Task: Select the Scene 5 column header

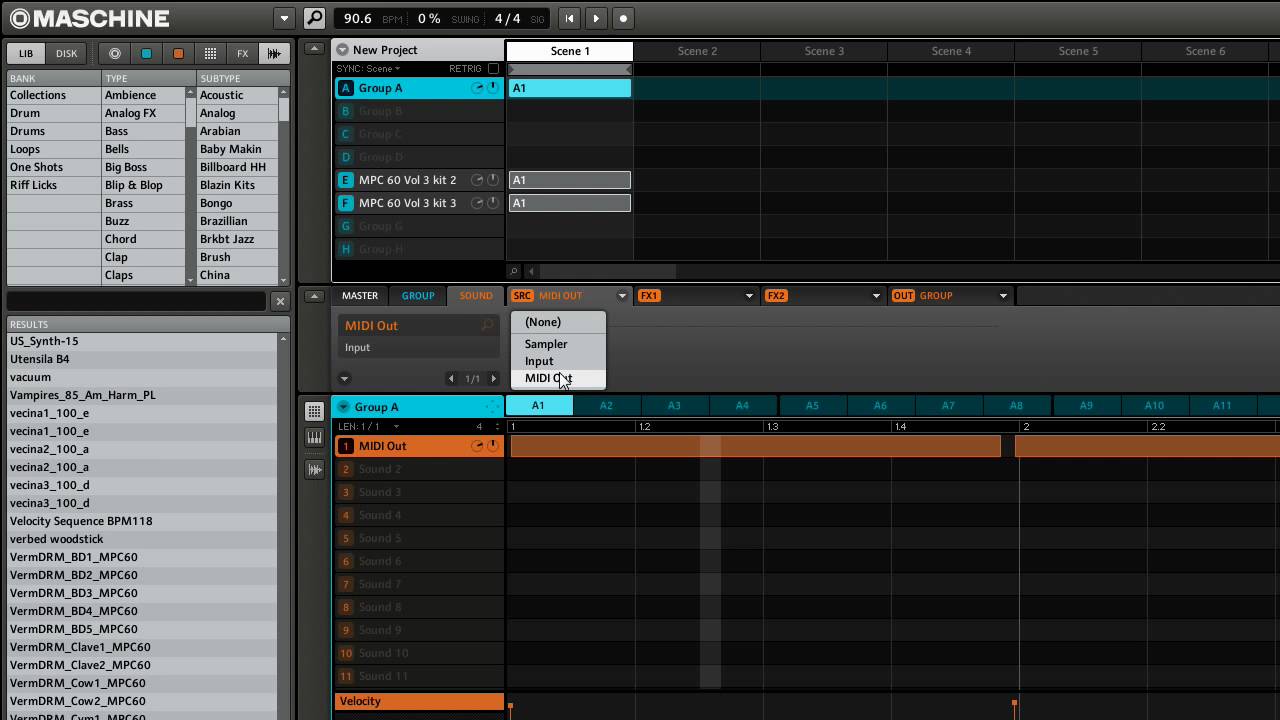Action: (x=1078, y=51)
